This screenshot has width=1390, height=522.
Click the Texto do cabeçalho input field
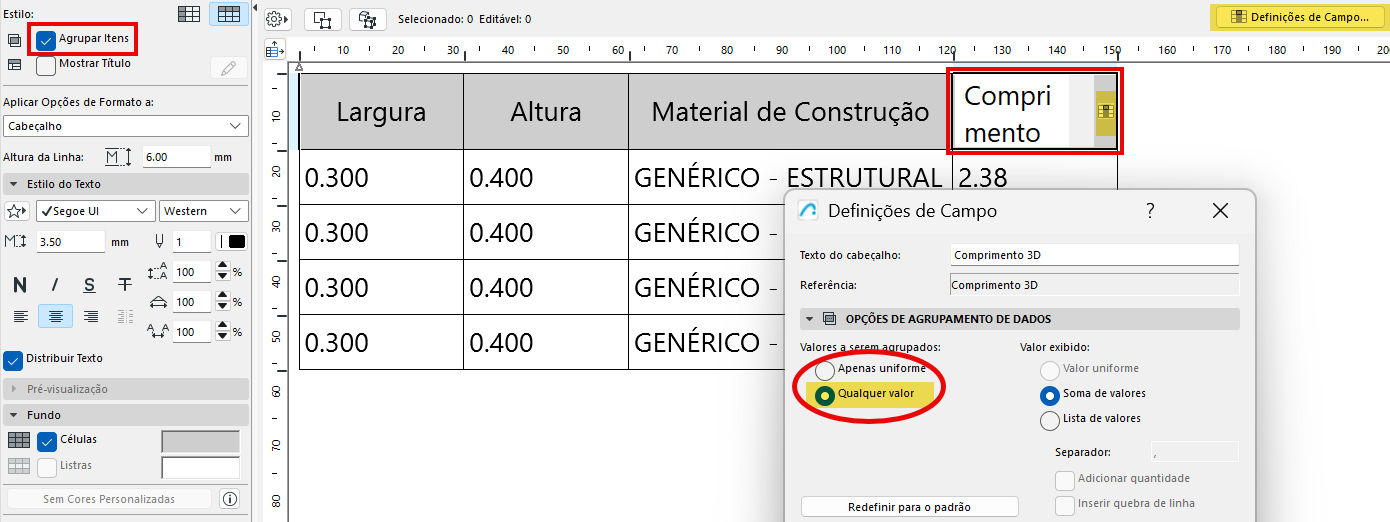[x=1094, y=255]
